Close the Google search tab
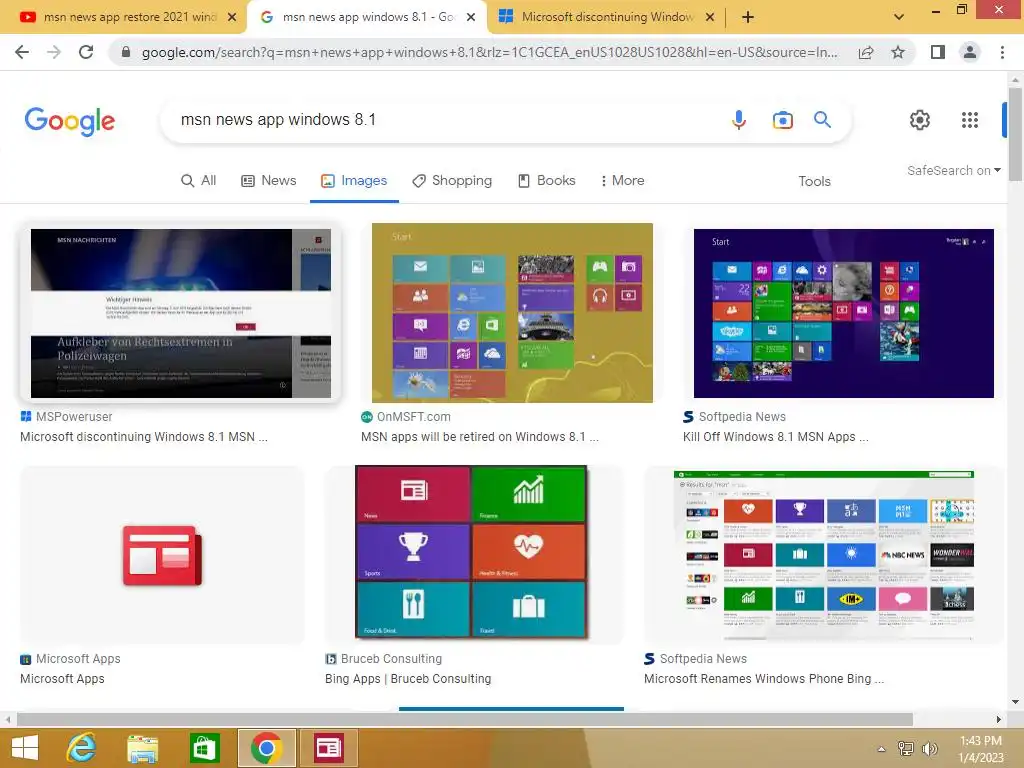This screenshot has width=1024, height=768. 471,17
